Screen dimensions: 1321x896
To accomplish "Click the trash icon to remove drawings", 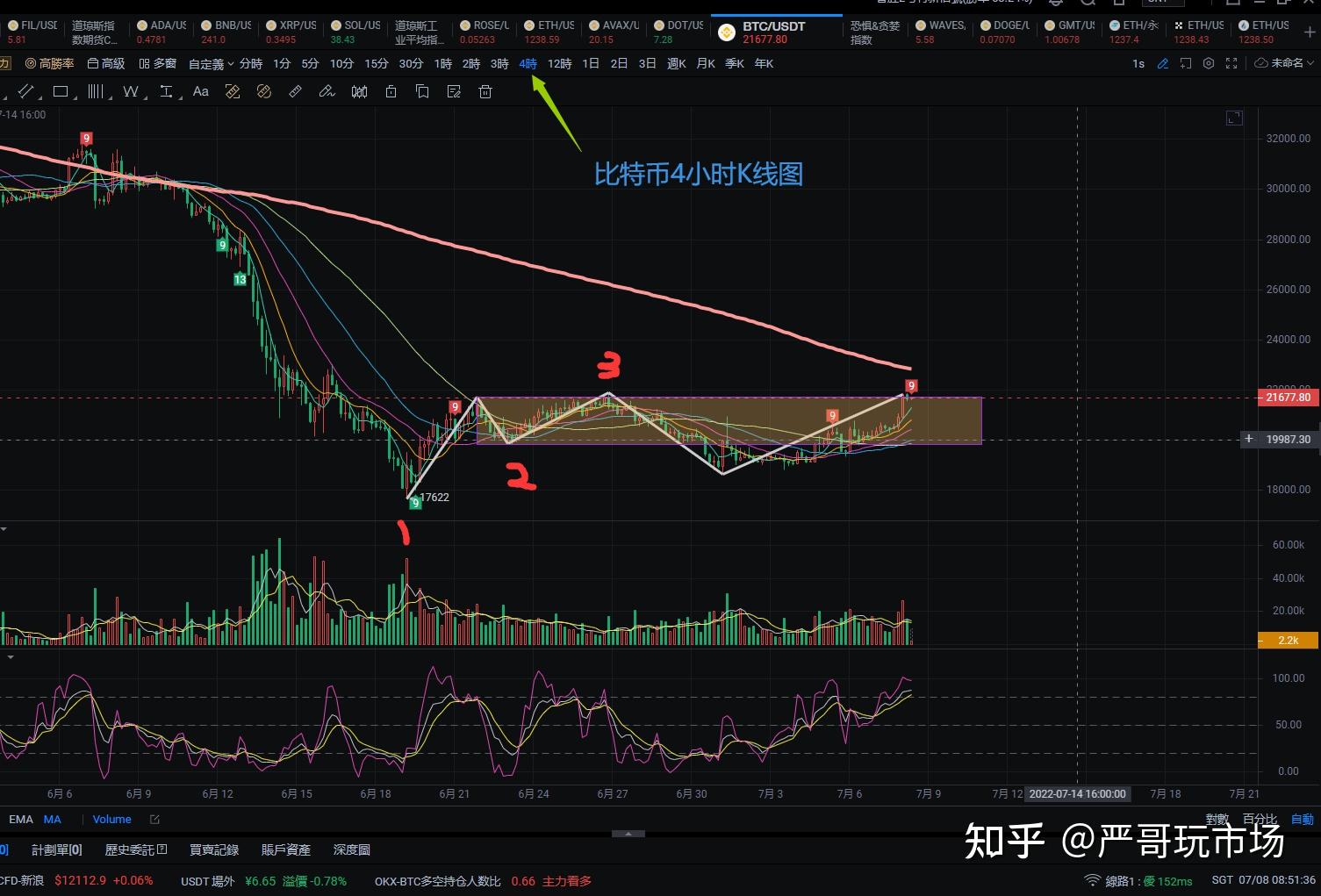I will tap(485, 90).
